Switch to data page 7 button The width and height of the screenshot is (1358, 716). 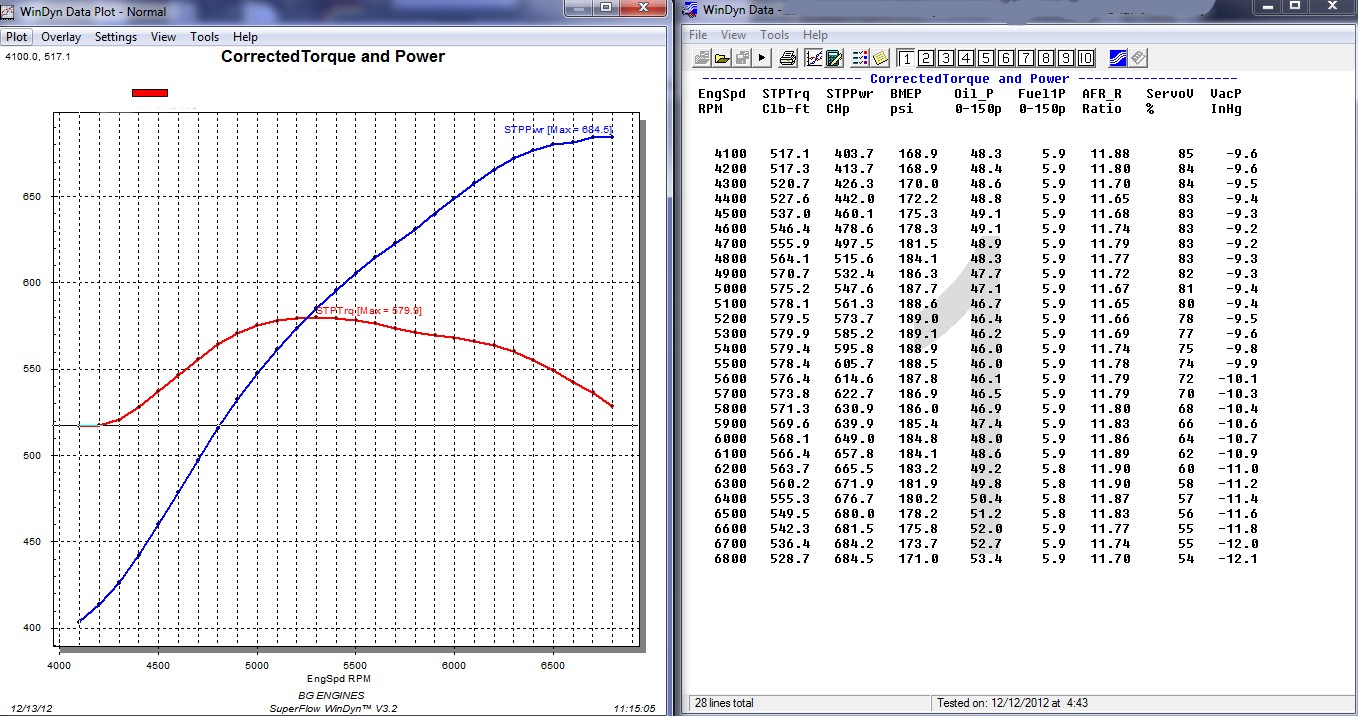click(1026, 57)
